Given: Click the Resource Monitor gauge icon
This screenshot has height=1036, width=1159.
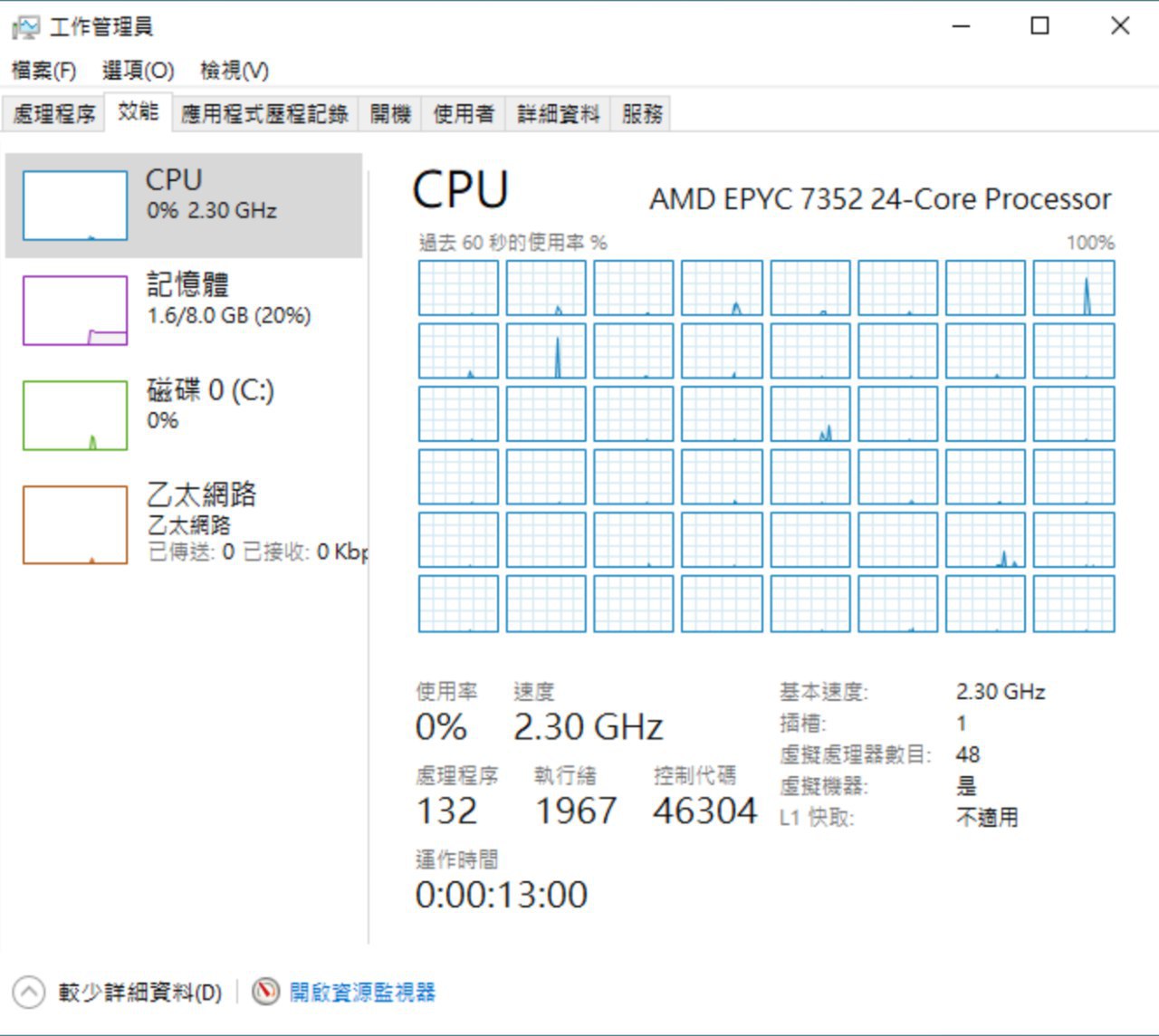Looking at the screenshot, I should [x=265, y=992].
